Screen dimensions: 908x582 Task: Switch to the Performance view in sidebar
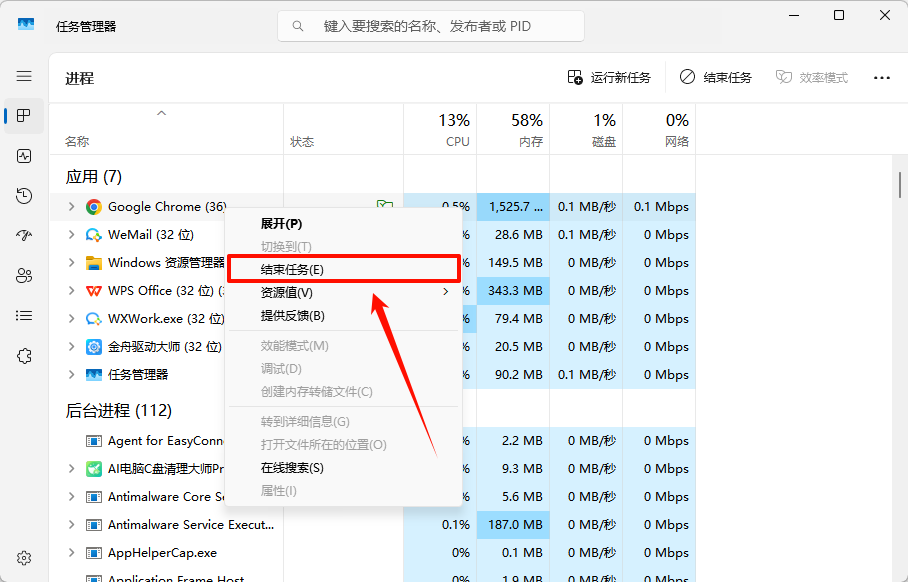pyautogui.click(x=23, y=156)
